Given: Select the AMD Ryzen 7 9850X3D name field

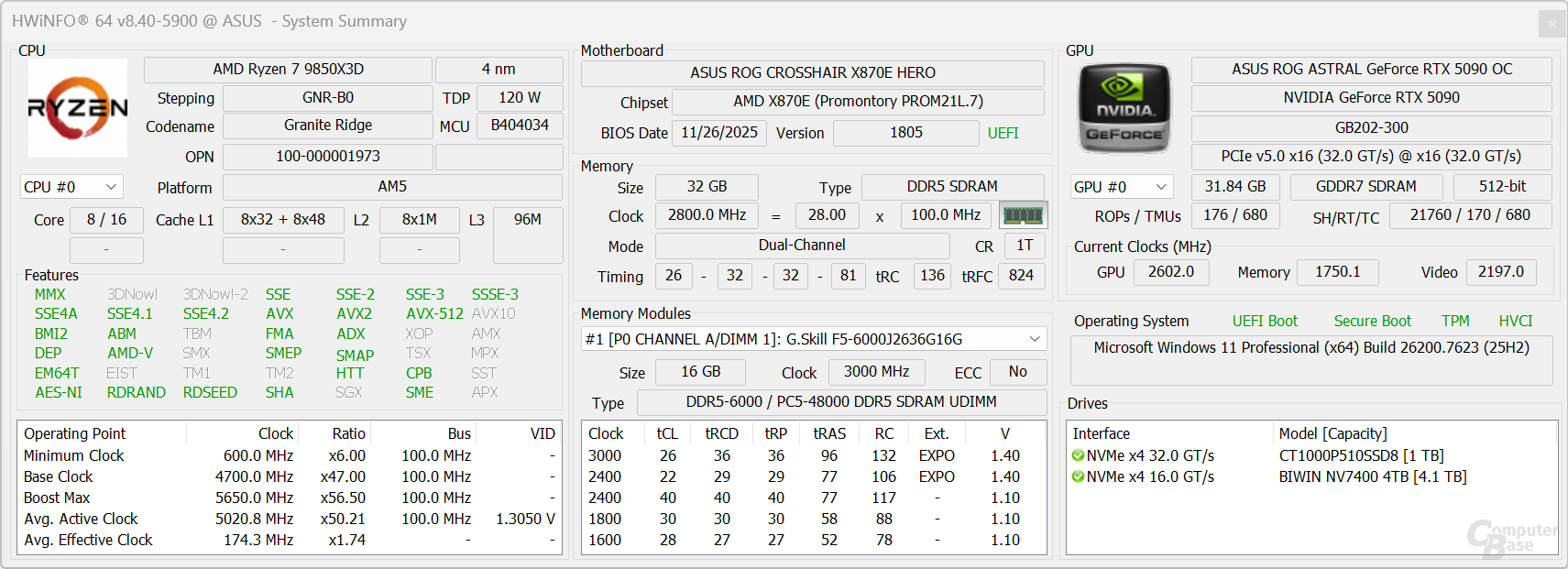Looking at the screenshot, I should click(288, 70).
